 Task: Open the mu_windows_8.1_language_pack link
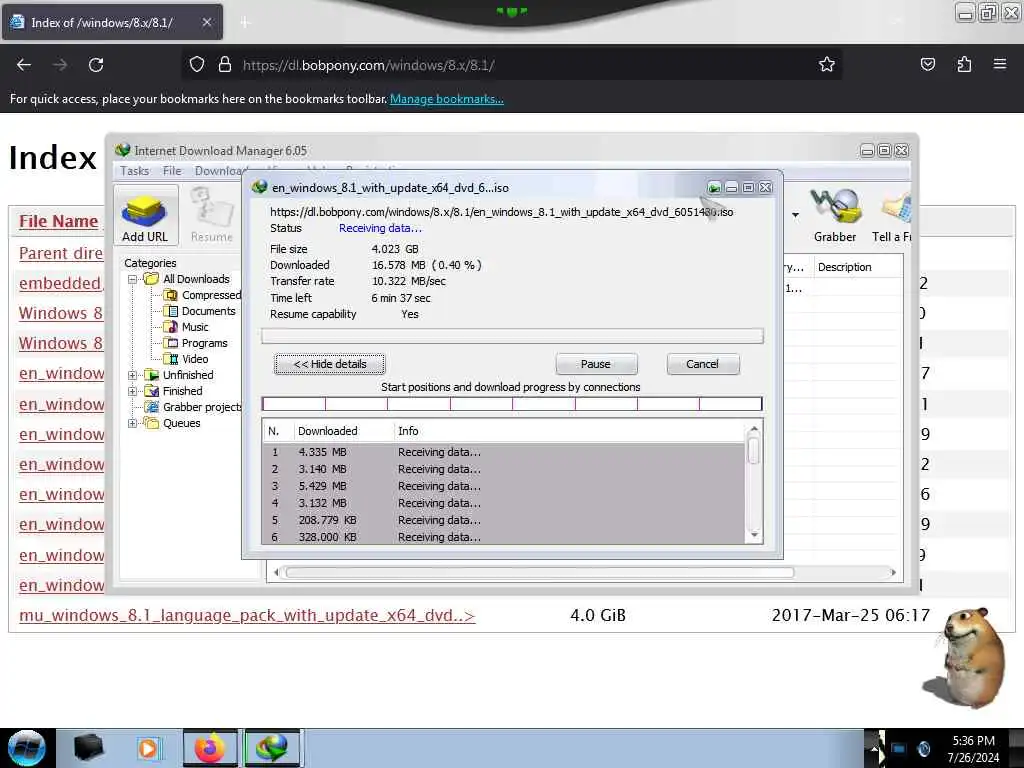247,616
